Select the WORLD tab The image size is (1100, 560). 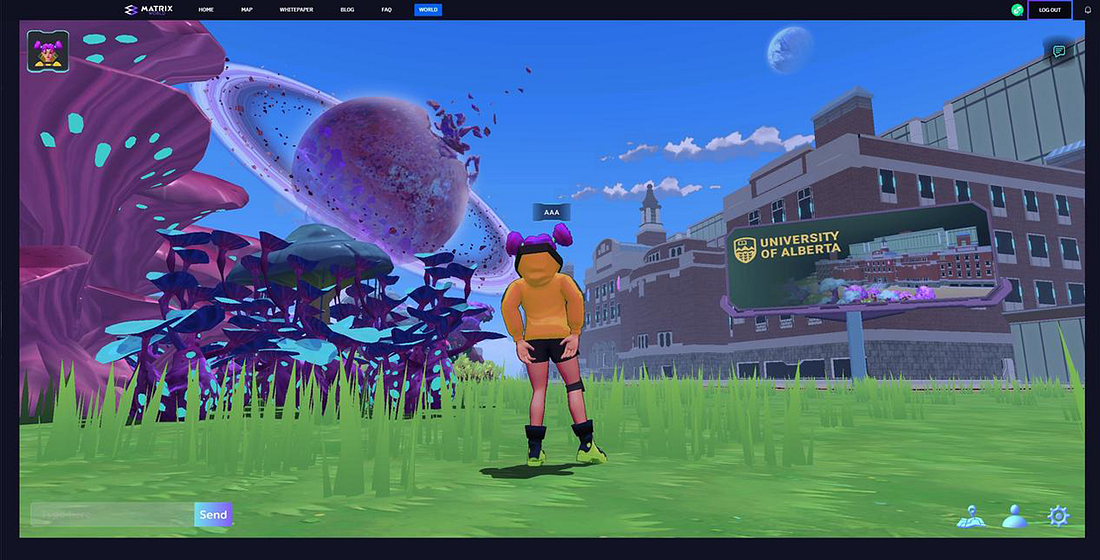[428, 10]
